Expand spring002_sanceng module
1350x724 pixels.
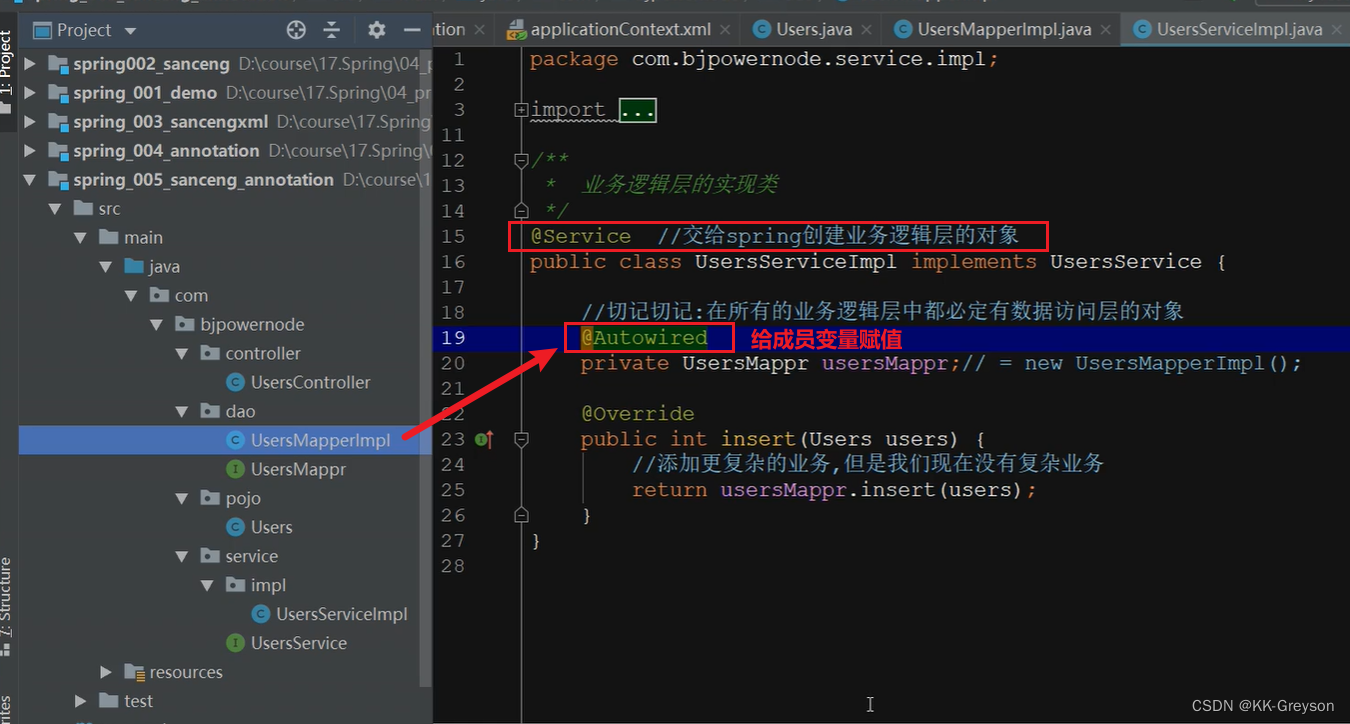click(x=29, y=64)
